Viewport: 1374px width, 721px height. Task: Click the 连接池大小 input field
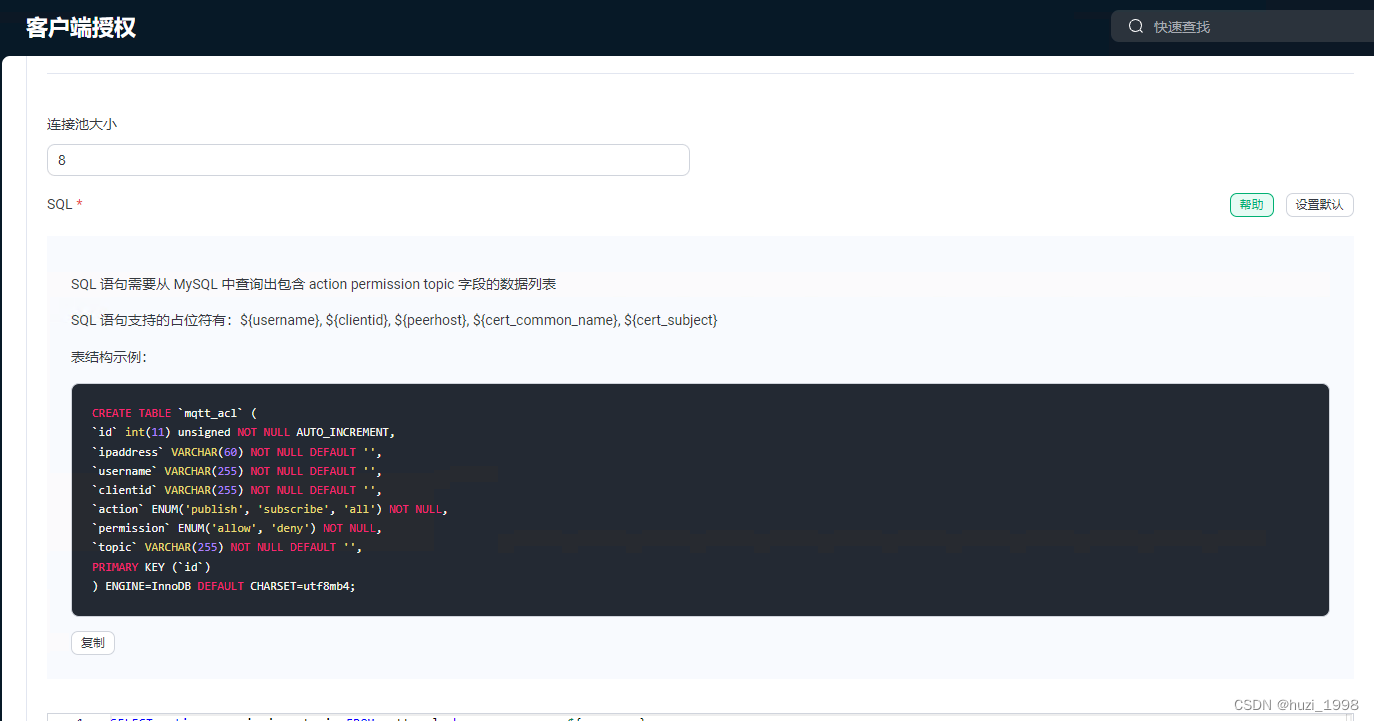[368, 160]
